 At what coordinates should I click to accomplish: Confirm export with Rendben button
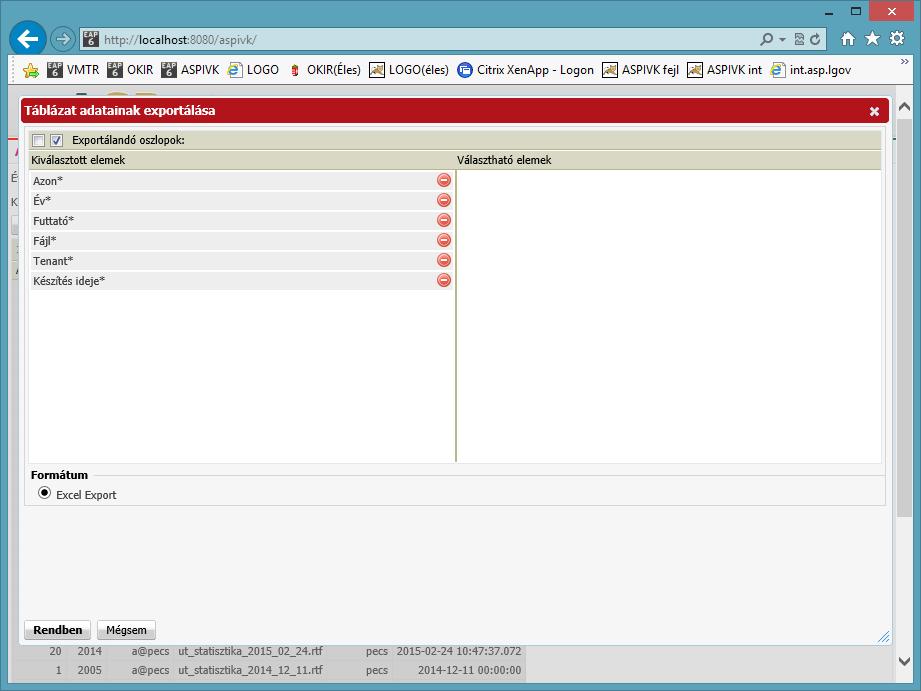(58, 630)
